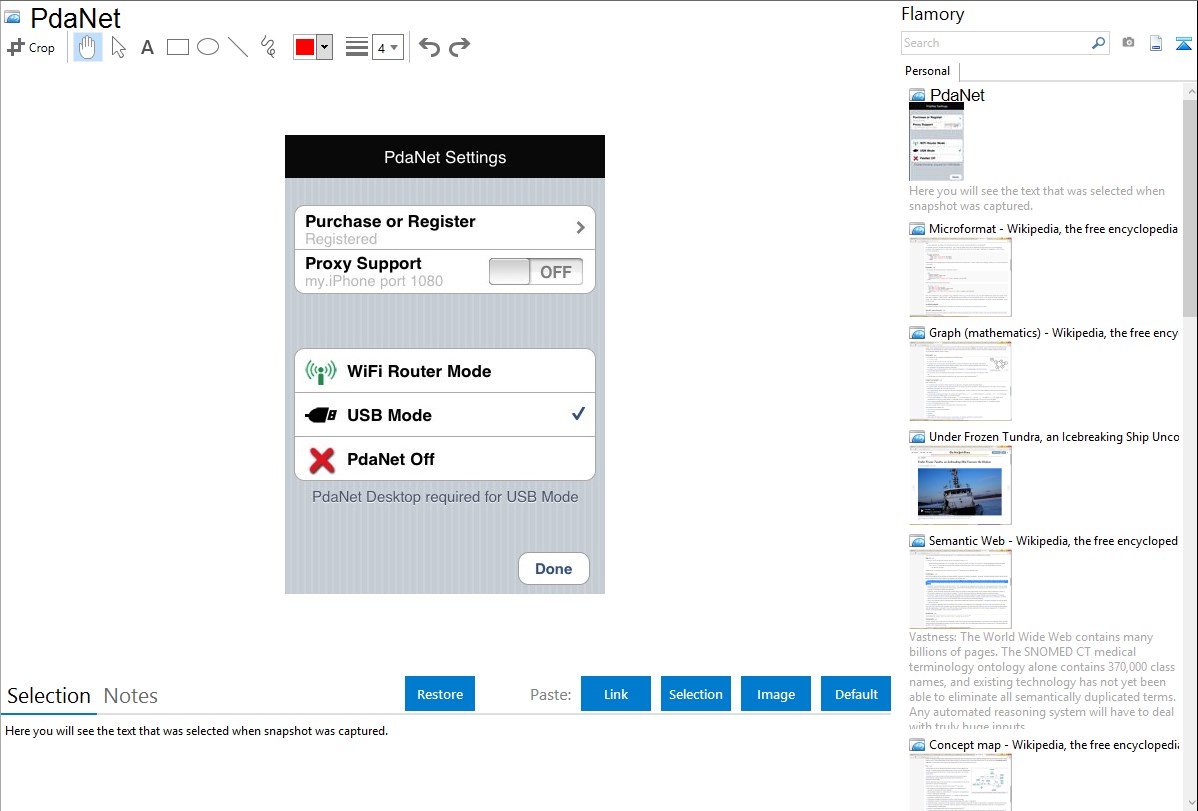Open the Personal tab

click(928, 70)
